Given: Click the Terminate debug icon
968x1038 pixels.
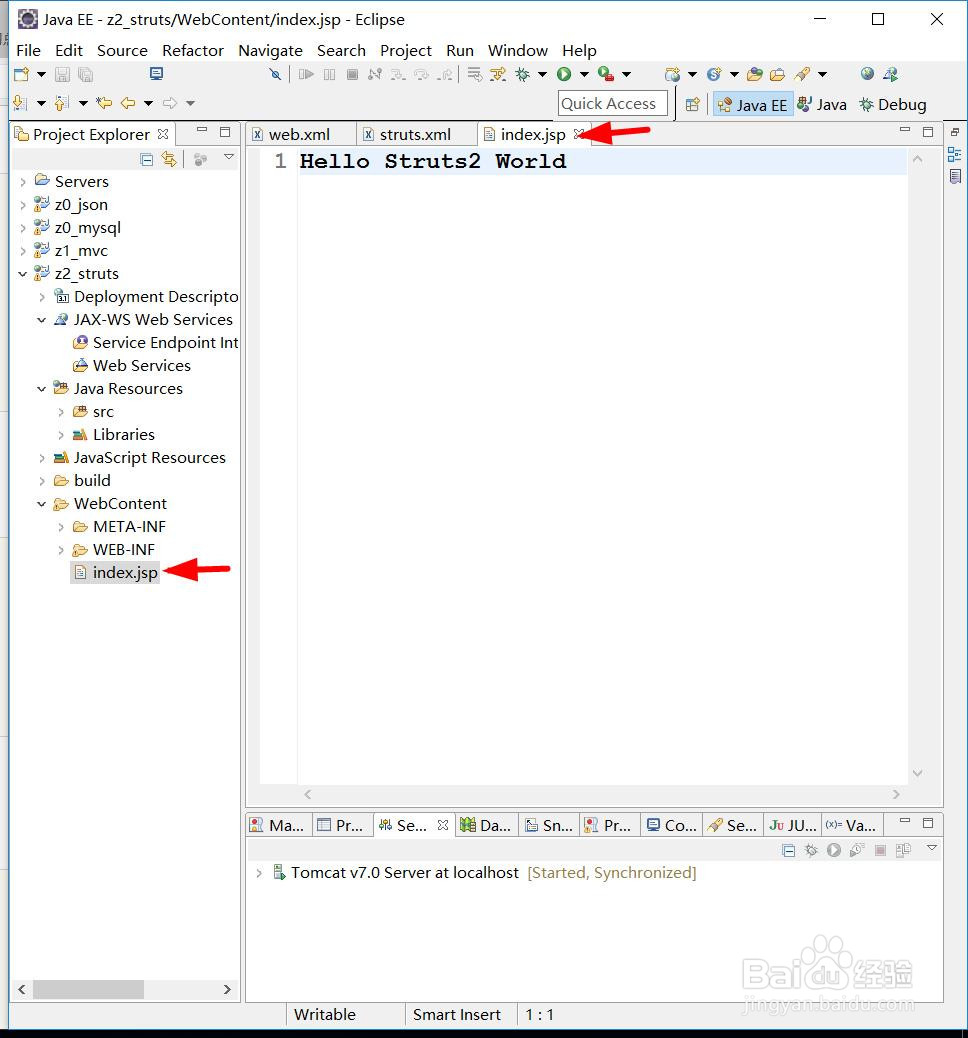Looking at the screenshot, I should pyautogui.click(x=352, y=74).
